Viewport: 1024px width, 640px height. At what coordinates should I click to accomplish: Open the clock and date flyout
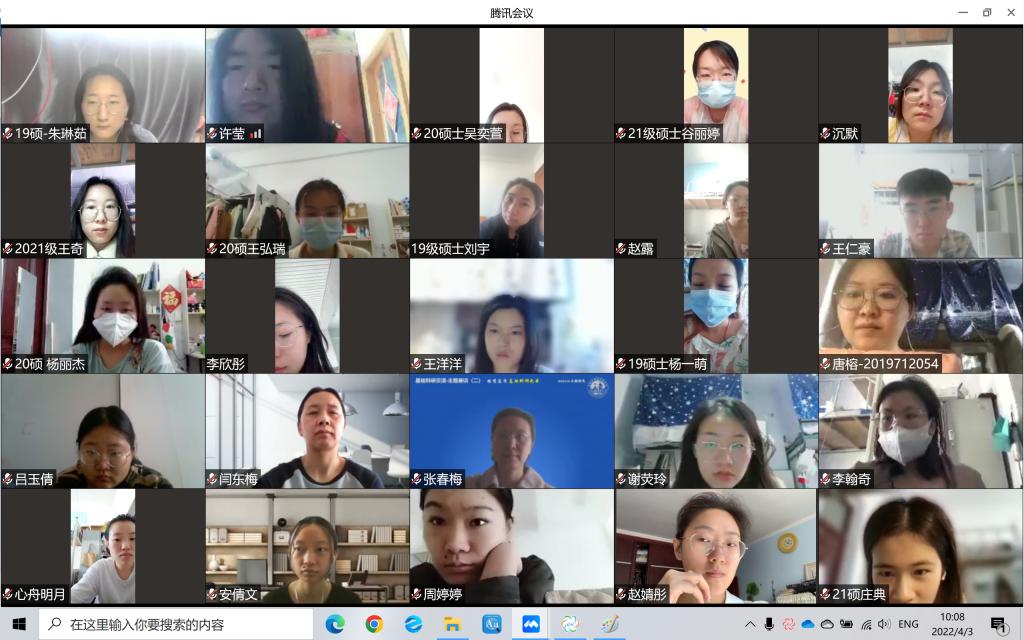[952, 624]
